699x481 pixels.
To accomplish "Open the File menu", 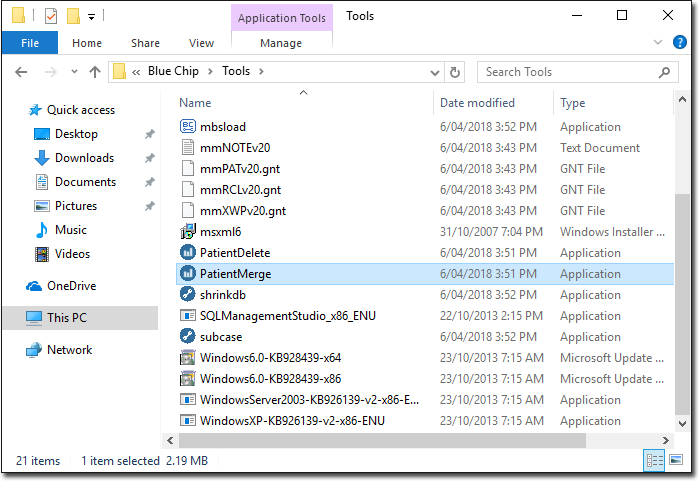I will click(30, 43).
